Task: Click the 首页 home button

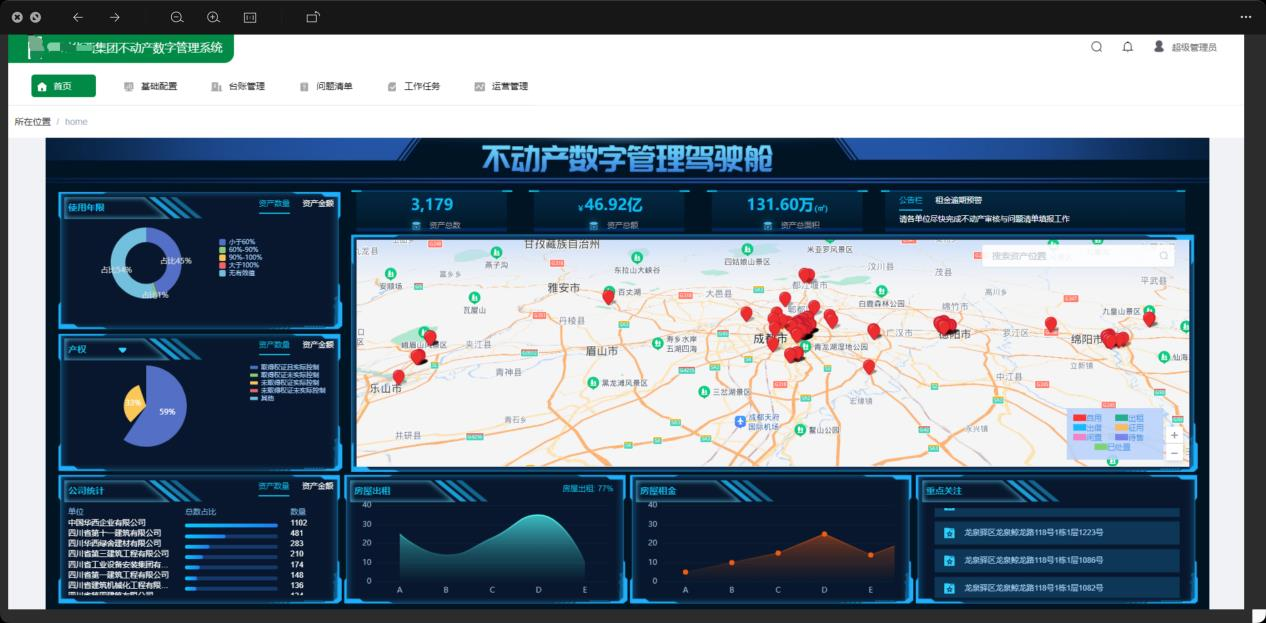Action: (x=63, y=87)
